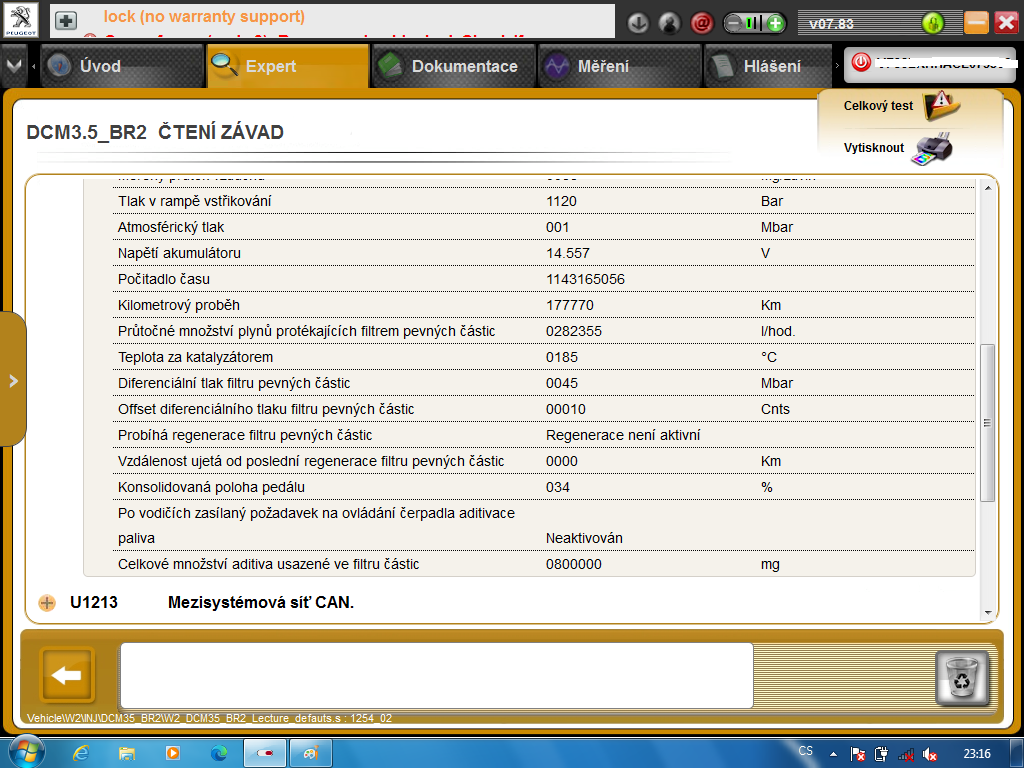
Task: Click the empty text field at bottom
Action: 436,675
